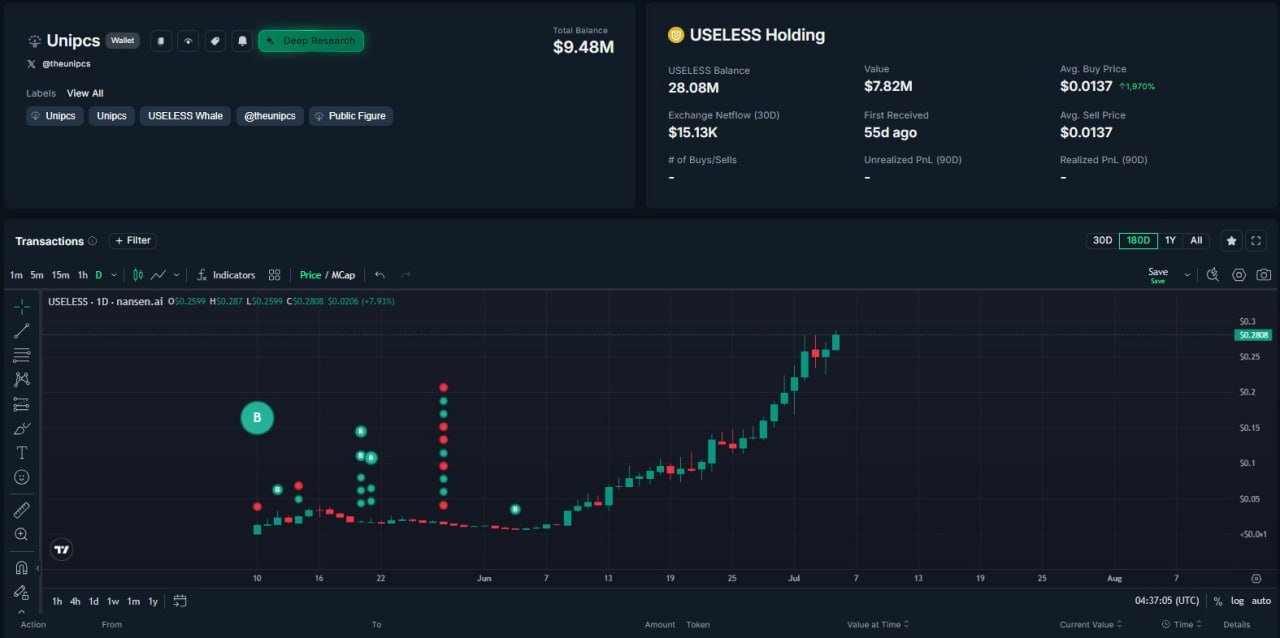
Task: Open chart settings hexagon icon
Action: point(1239,275)
